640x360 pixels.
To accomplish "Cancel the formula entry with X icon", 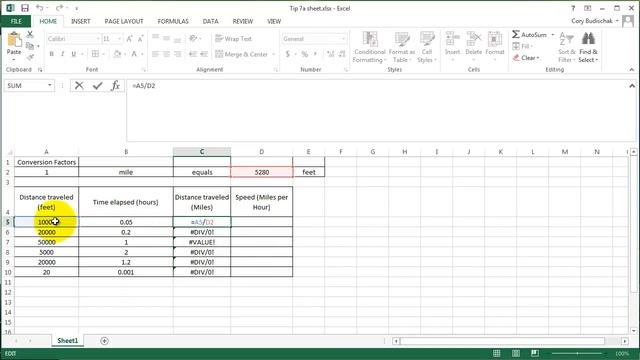I will (x=79, y=85).
